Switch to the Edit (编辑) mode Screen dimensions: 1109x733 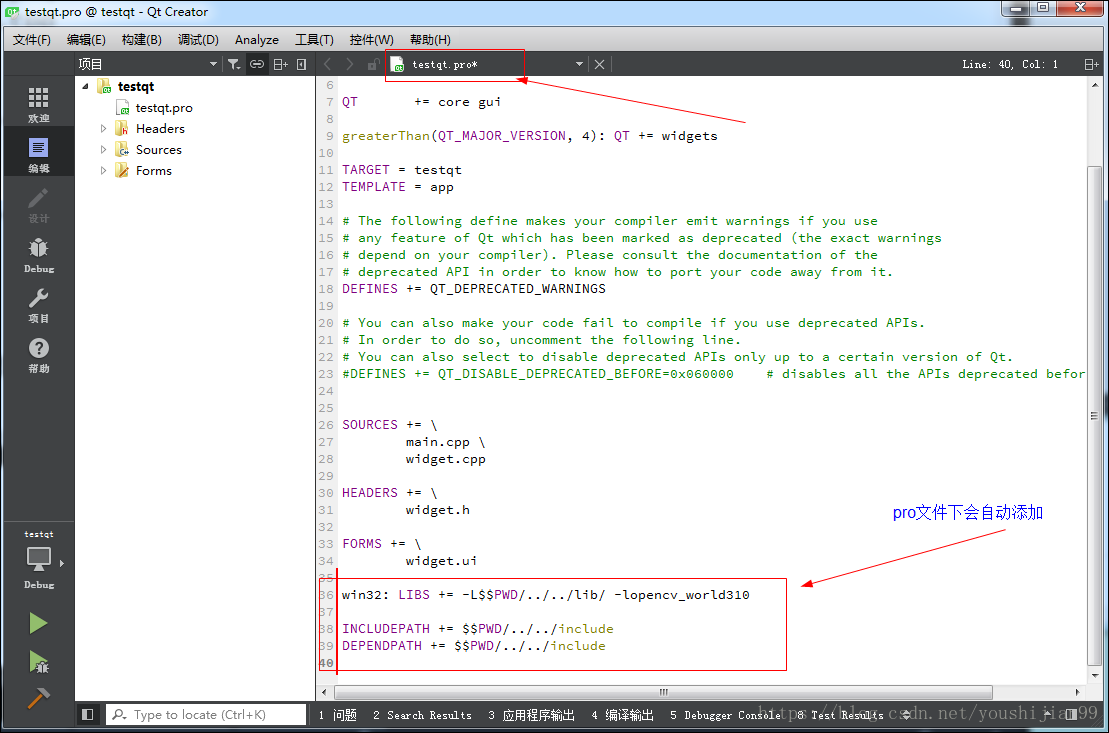point(38,154)
